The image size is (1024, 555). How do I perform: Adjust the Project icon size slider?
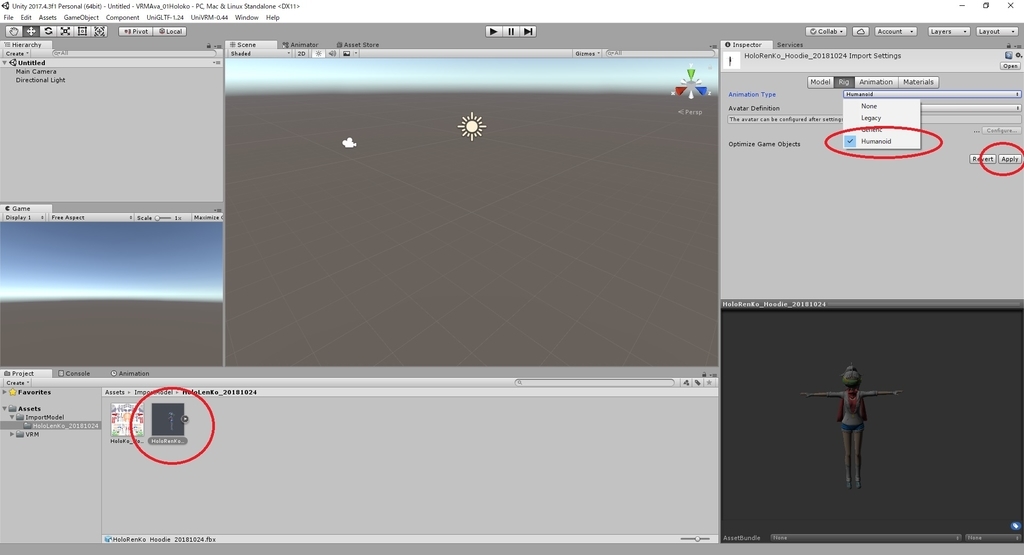(695, 539)
